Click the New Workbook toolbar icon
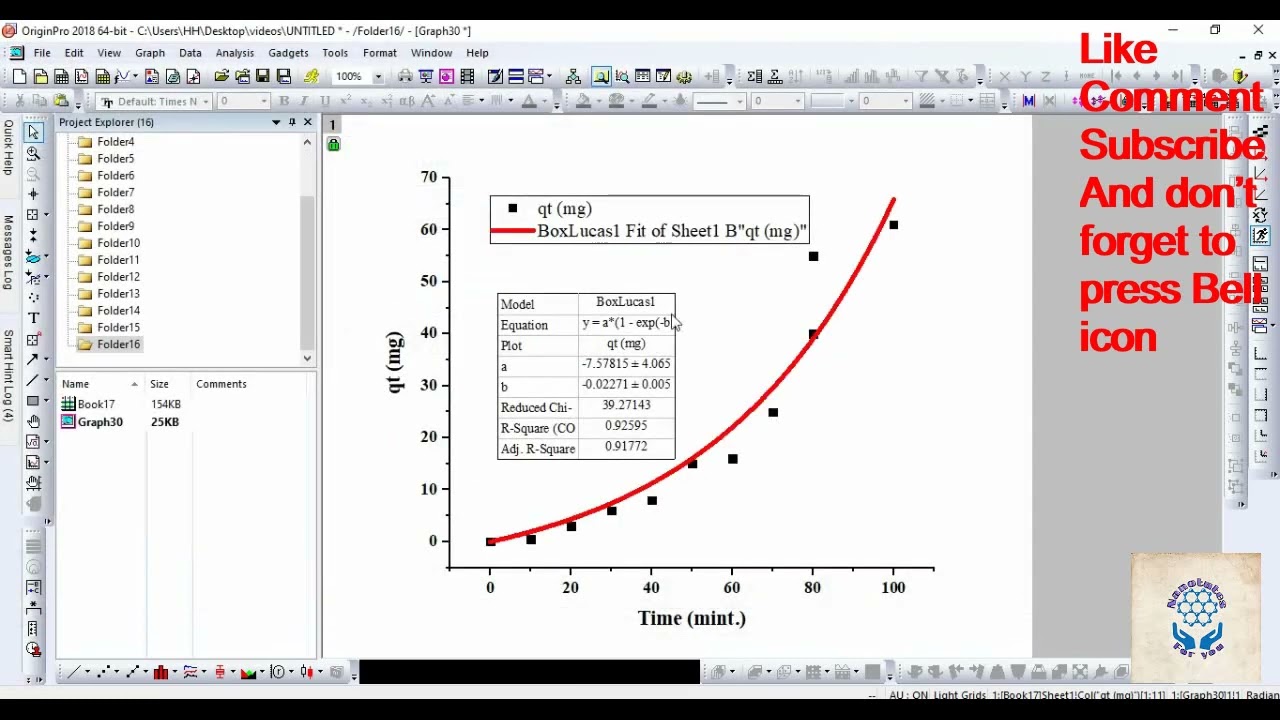 point(61,76)
